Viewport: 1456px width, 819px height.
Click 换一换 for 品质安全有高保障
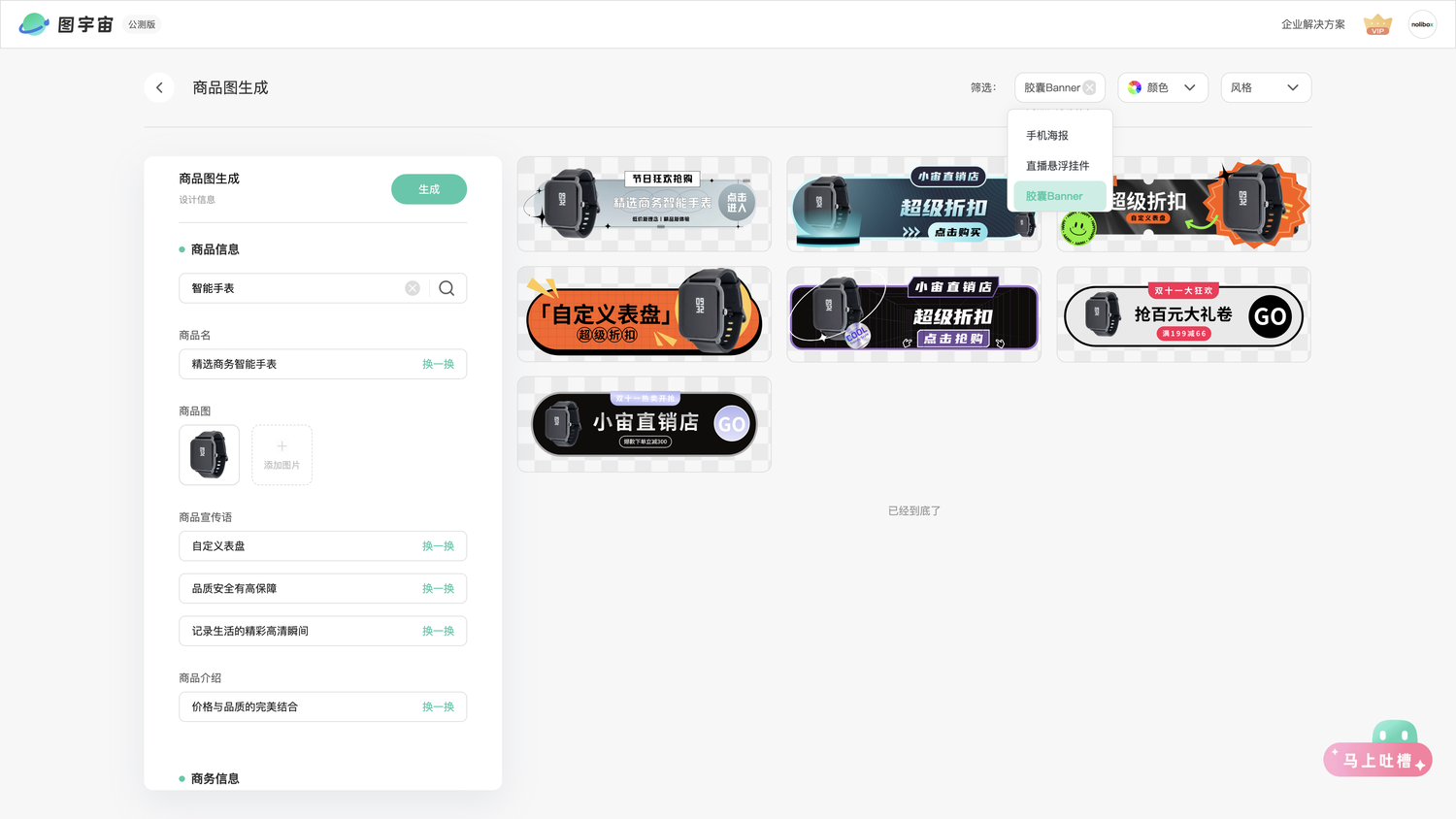[x=438, y=589]
